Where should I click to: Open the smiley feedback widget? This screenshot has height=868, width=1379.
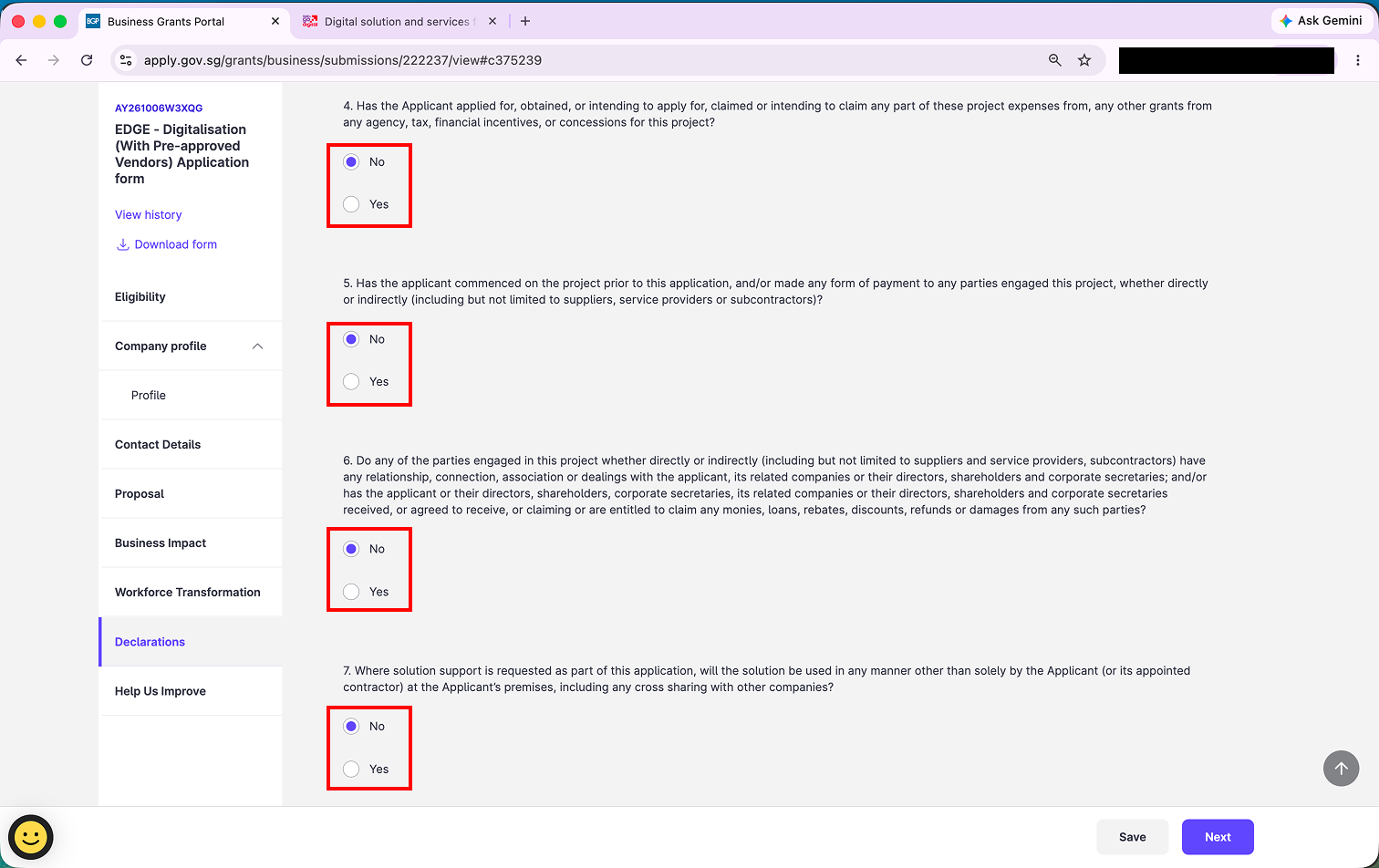coord(31,837)
